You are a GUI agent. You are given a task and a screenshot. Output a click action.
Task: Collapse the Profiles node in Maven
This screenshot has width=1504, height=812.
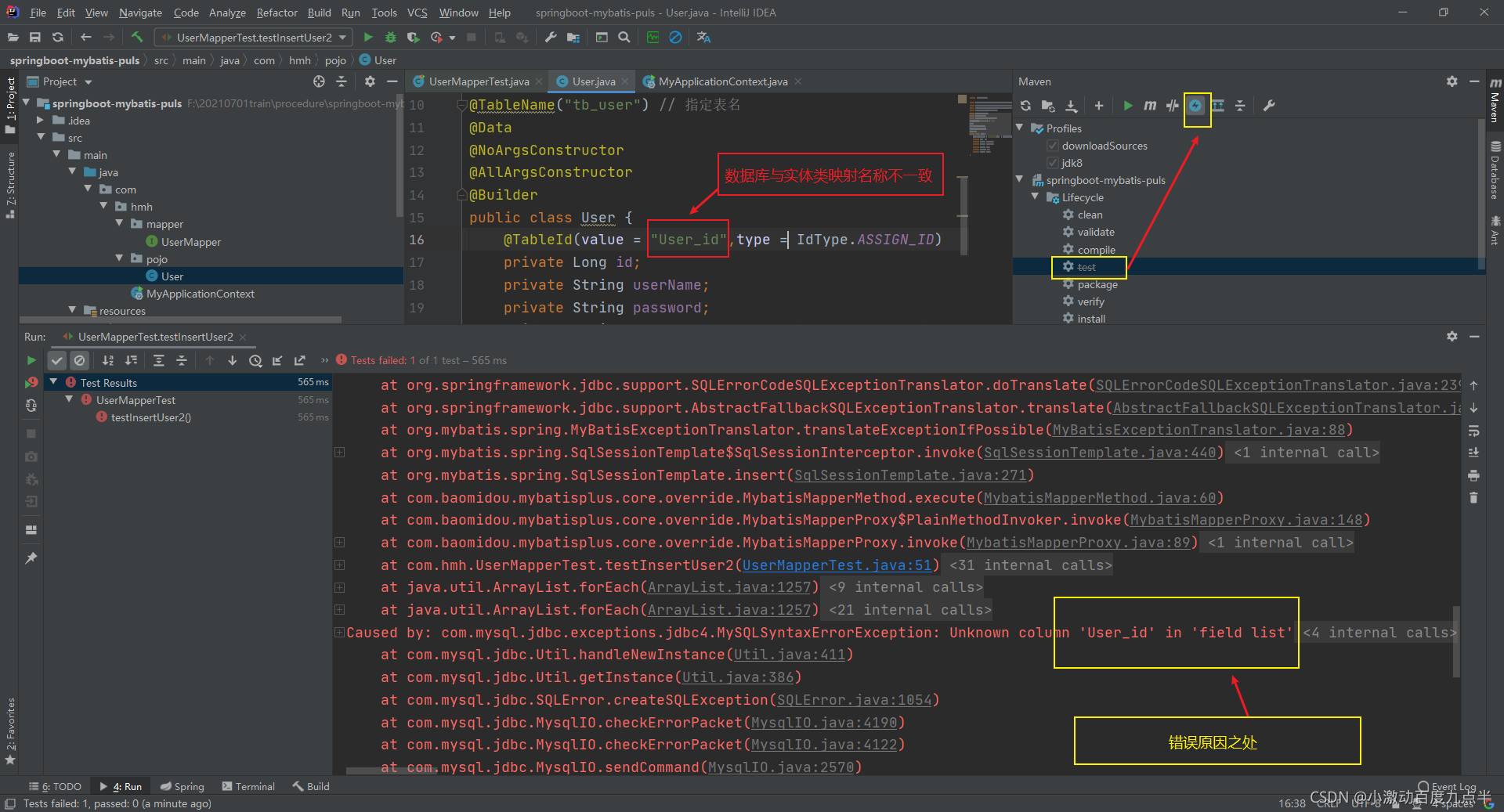tap(1020, 128)
